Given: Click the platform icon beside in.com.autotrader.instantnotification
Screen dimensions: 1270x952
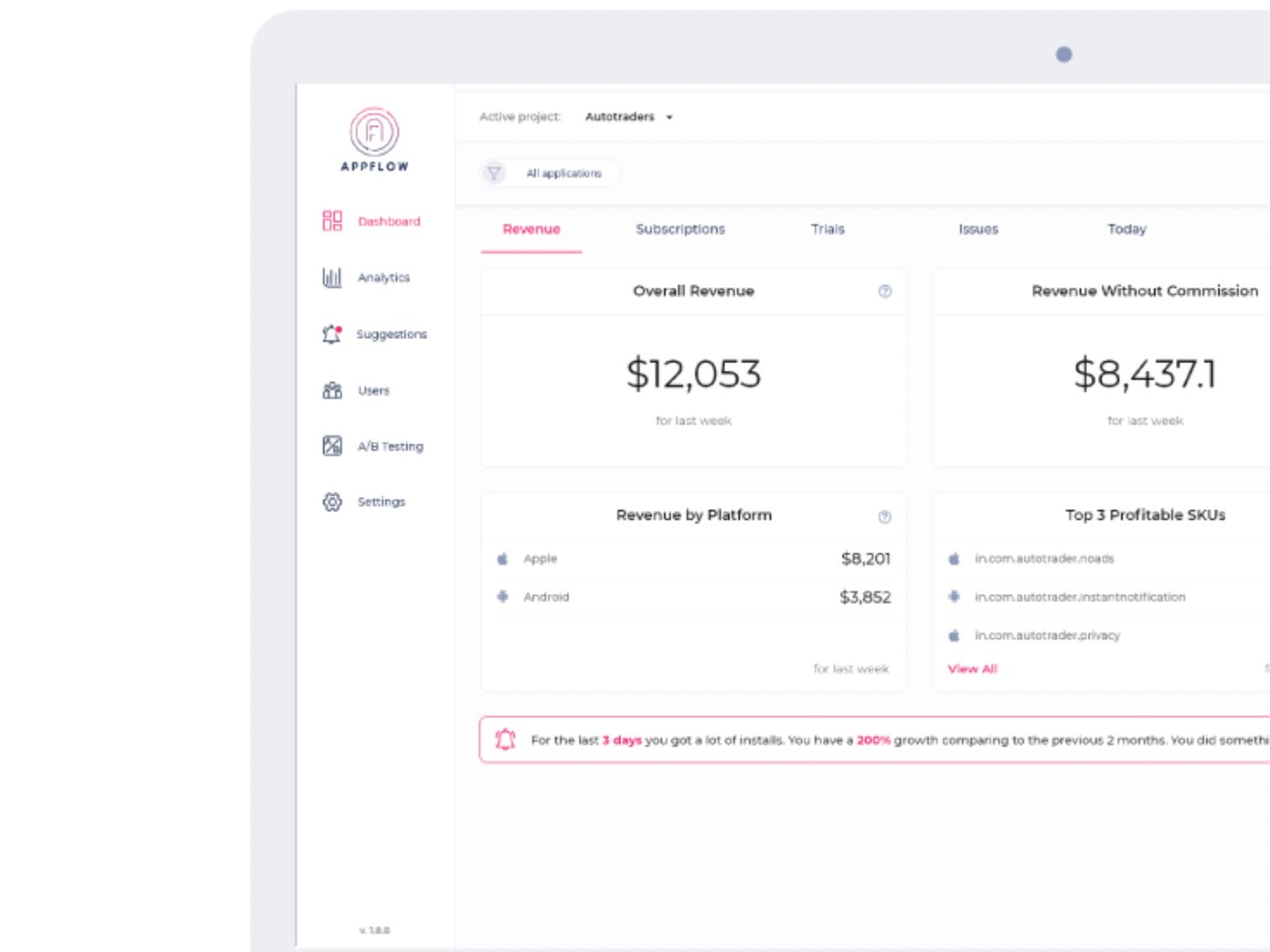Looking at the screenshot, I should (954, 596).
